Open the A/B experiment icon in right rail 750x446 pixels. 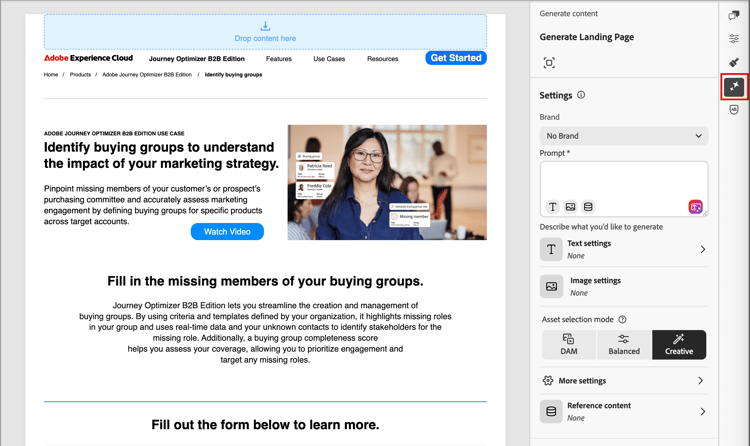(x=734, y=110)
